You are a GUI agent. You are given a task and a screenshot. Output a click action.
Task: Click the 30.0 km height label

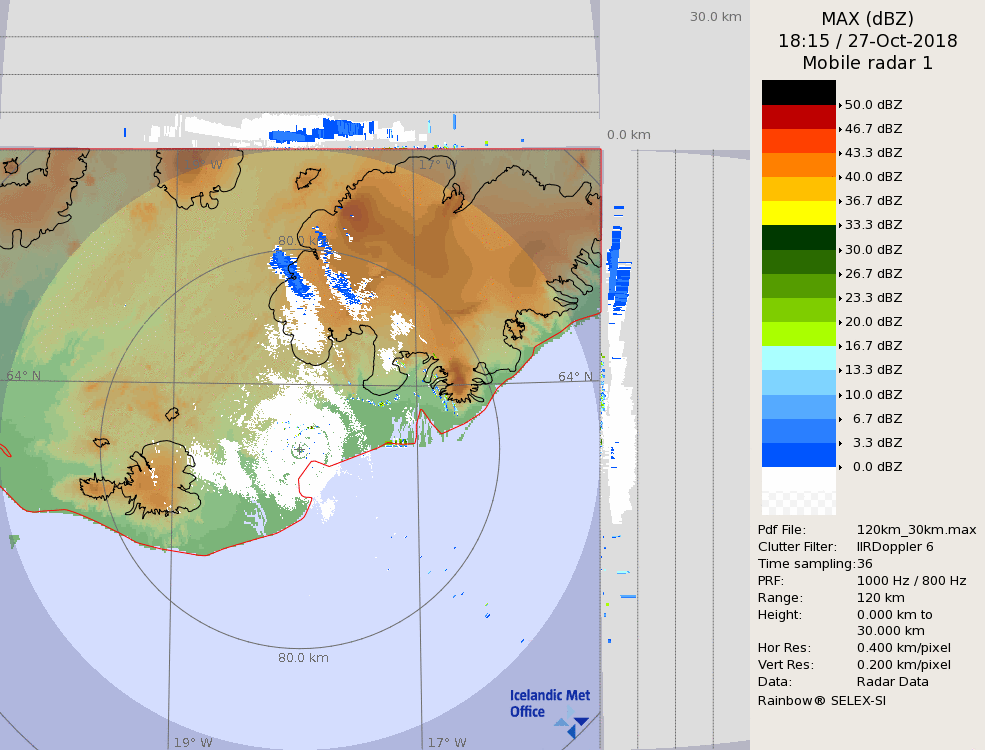coord(715,17)
